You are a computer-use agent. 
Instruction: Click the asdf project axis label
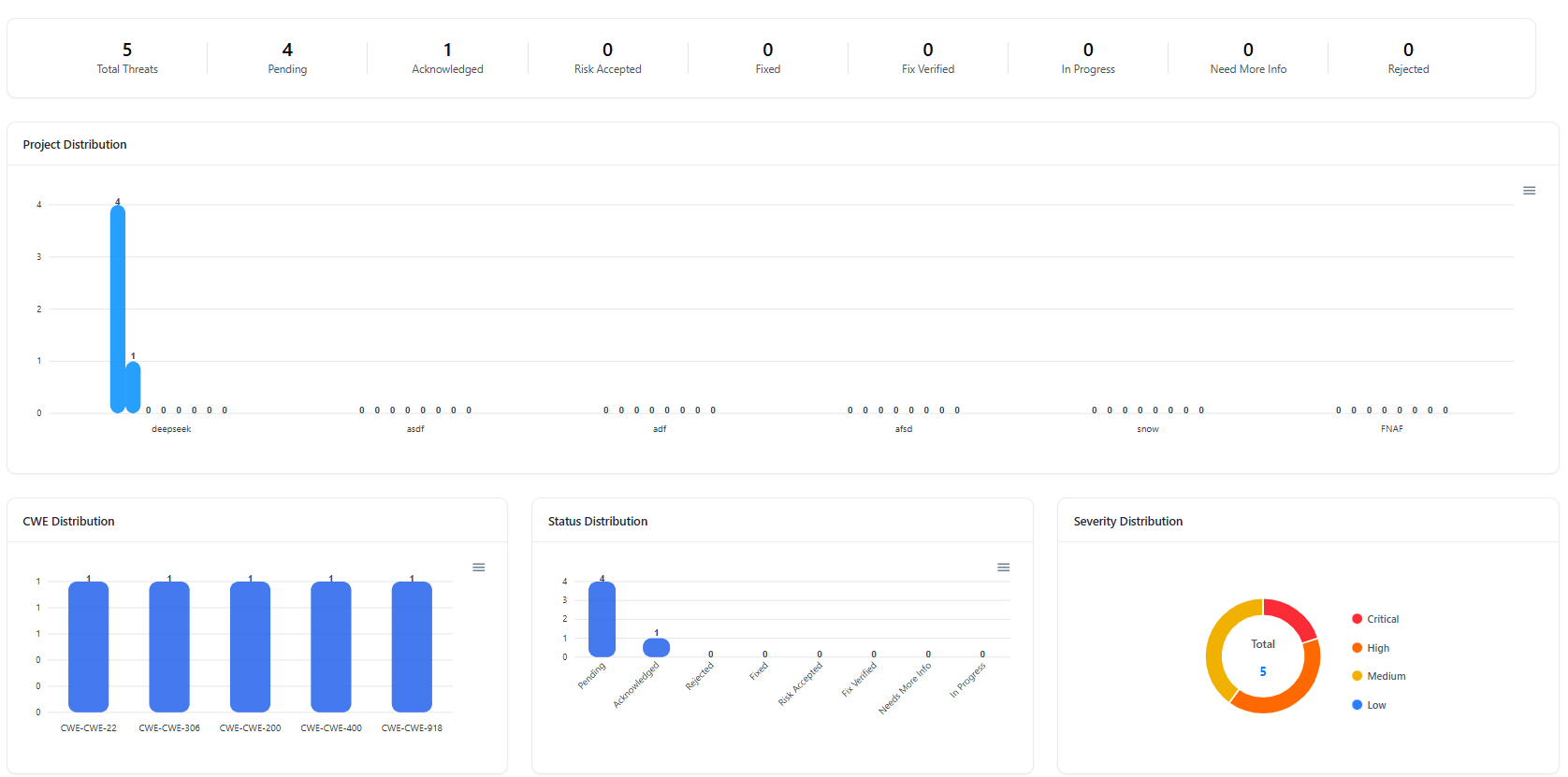(415, 429)
